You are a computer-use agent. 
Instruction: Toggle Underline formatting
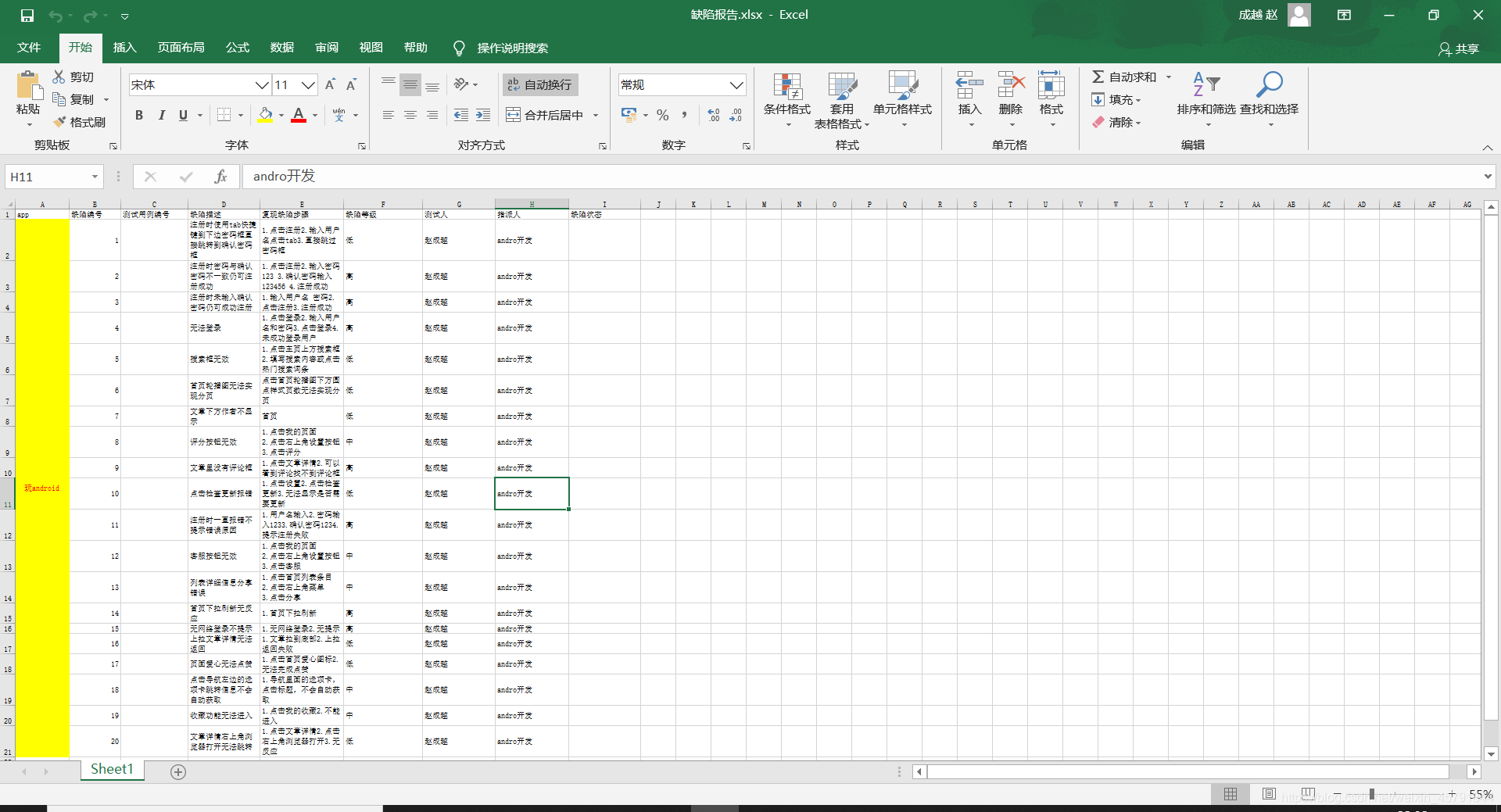click(x=183, y=115)
